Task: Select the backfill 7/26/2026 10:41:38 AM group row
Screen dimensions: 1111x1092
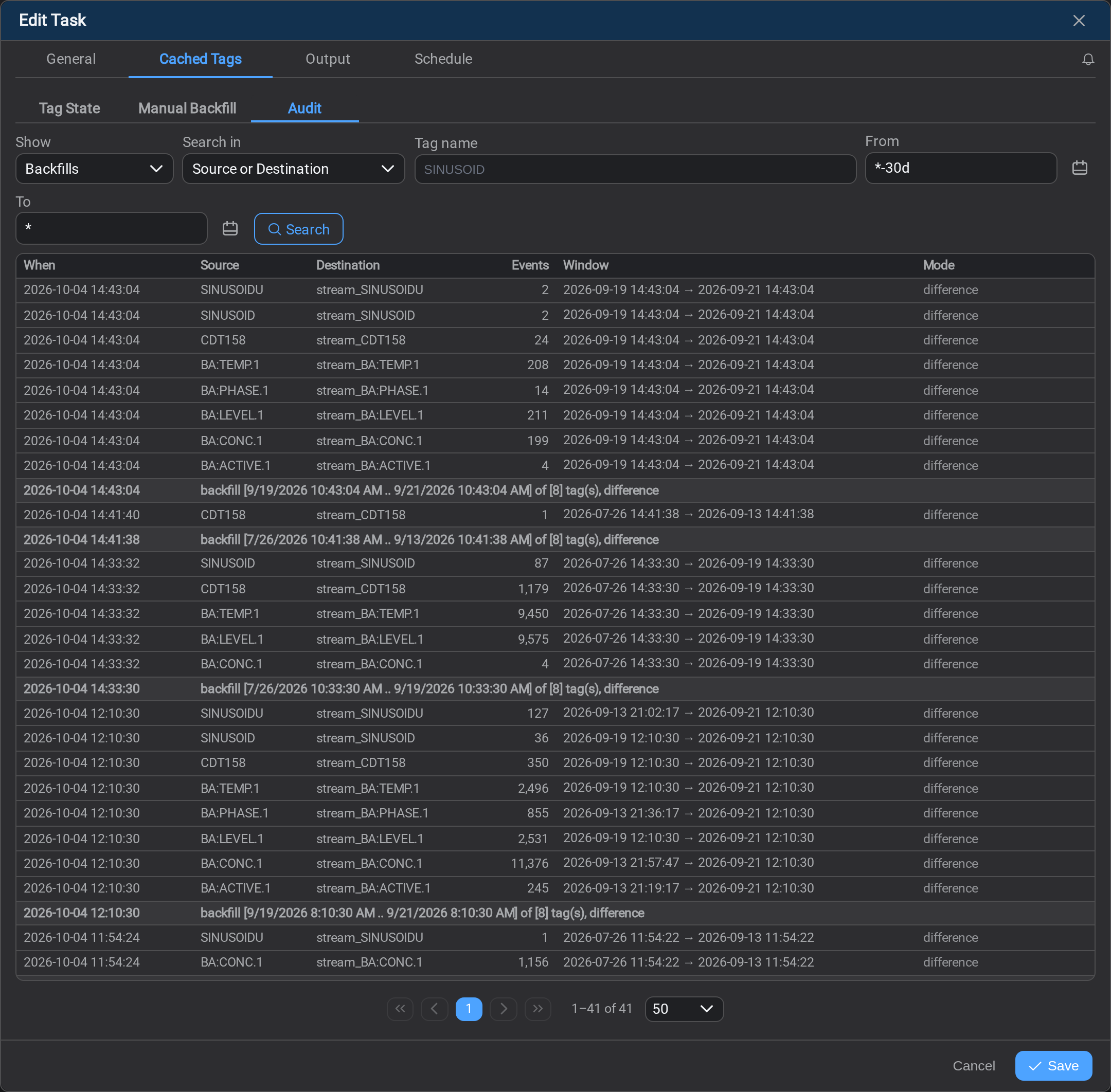Action: point(555,540)
